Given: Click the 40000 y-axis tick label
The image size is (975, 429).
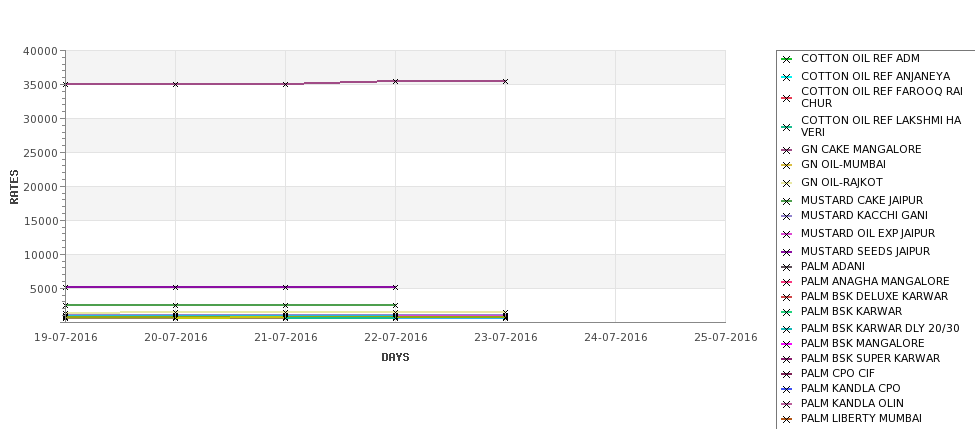Looking at the screenshot, I should pos(40,52).
